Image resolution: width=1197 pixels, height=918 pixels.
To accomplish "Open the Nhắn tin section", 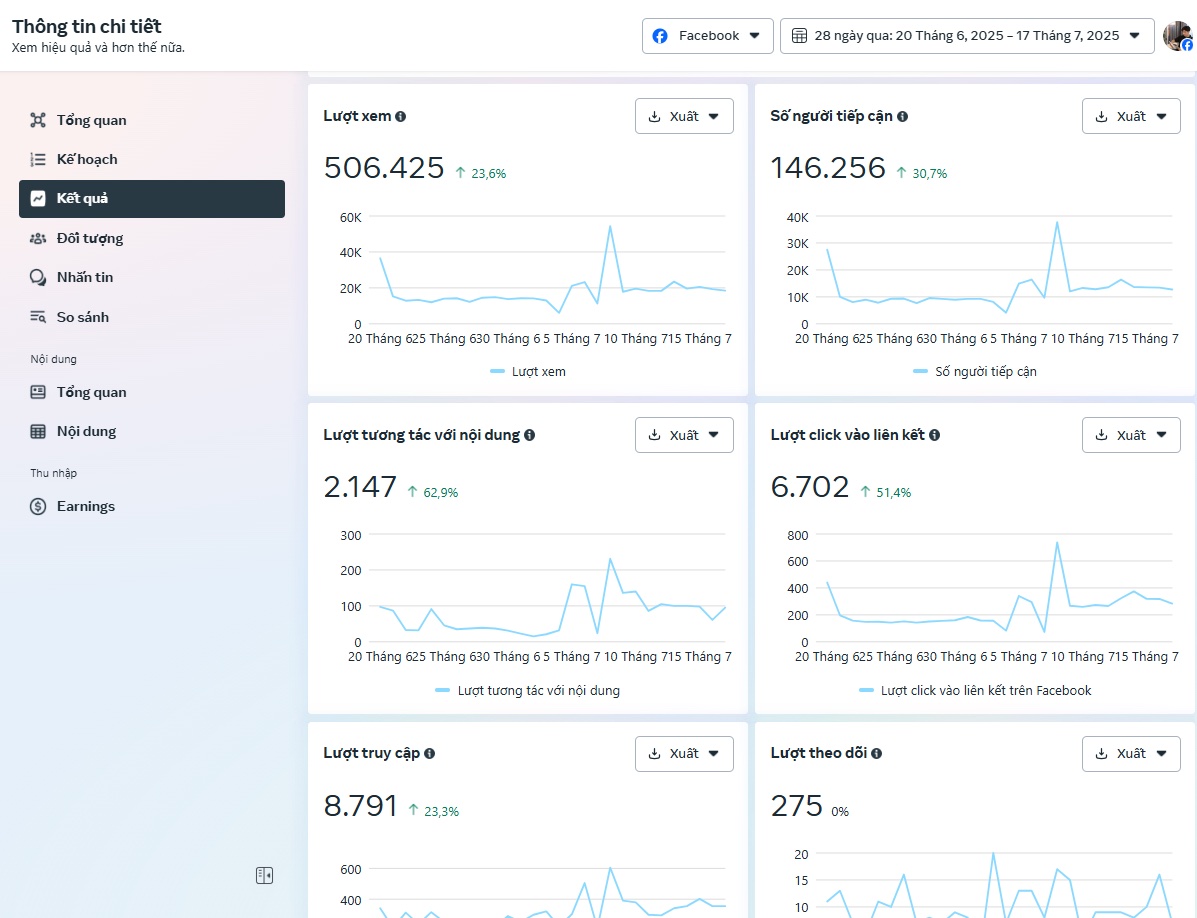I will click(152, 277).
